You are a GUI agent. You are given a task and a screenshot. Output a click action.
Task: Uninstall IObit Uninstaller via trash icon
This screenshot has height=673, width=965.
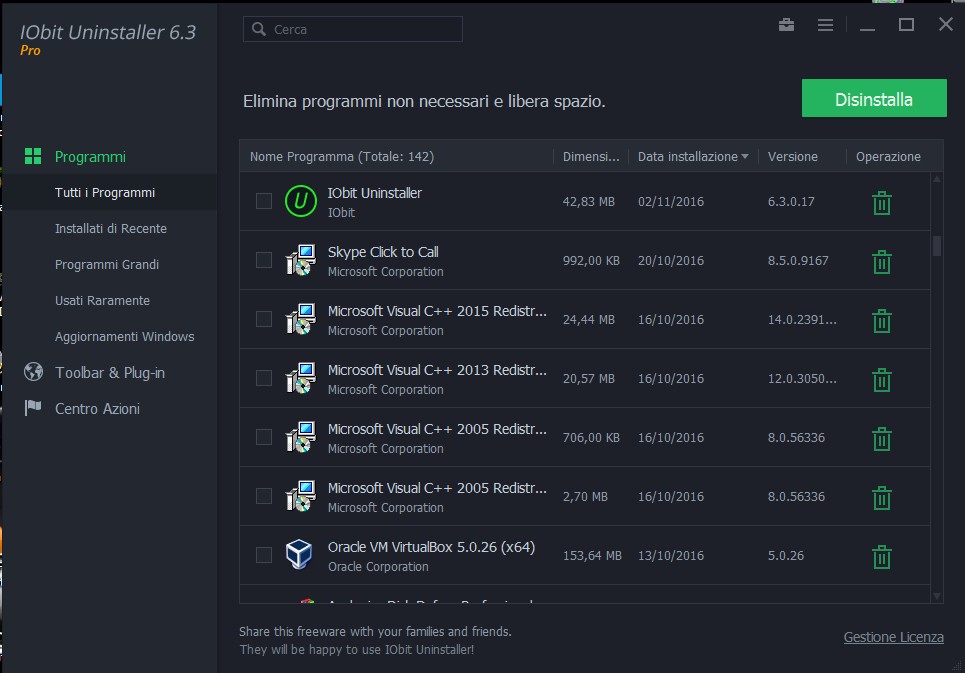881,202
